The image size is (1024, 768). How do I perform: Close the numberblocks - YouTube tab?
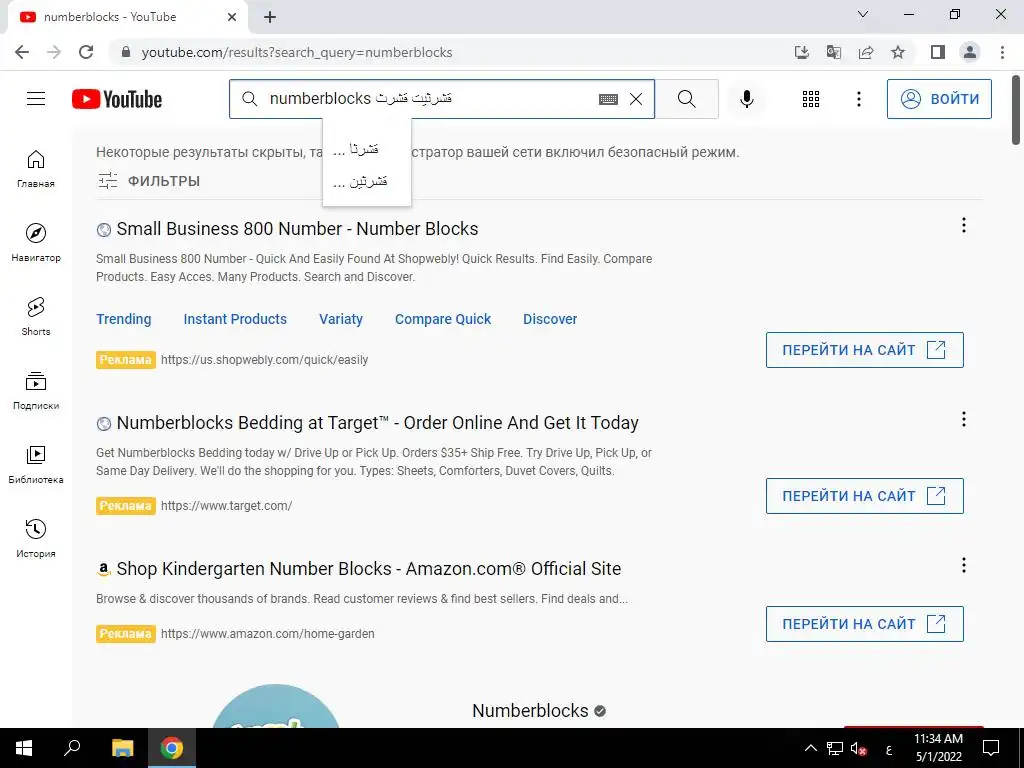coord(232,18)
